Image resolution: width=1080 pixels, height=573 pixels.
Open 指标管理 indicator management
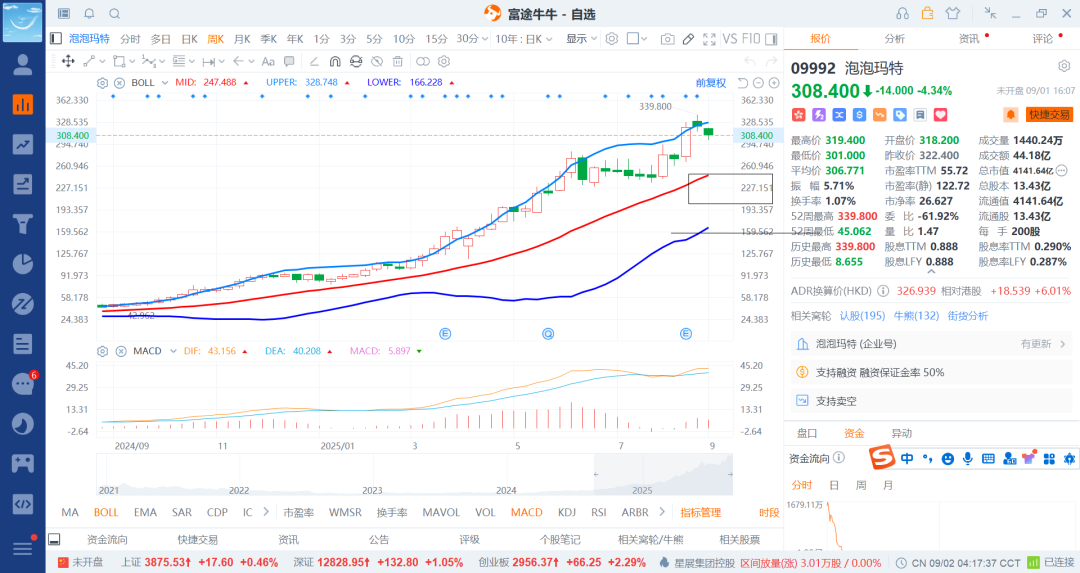click(700, 512)
